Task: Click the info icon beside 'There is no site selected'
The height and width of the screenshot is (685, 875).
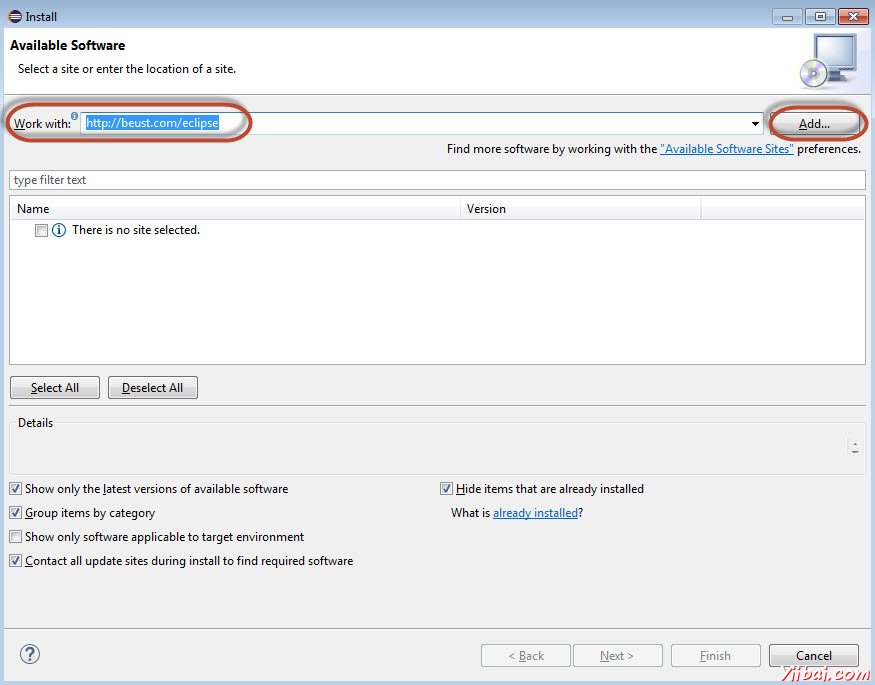Action: click(57, 230)
